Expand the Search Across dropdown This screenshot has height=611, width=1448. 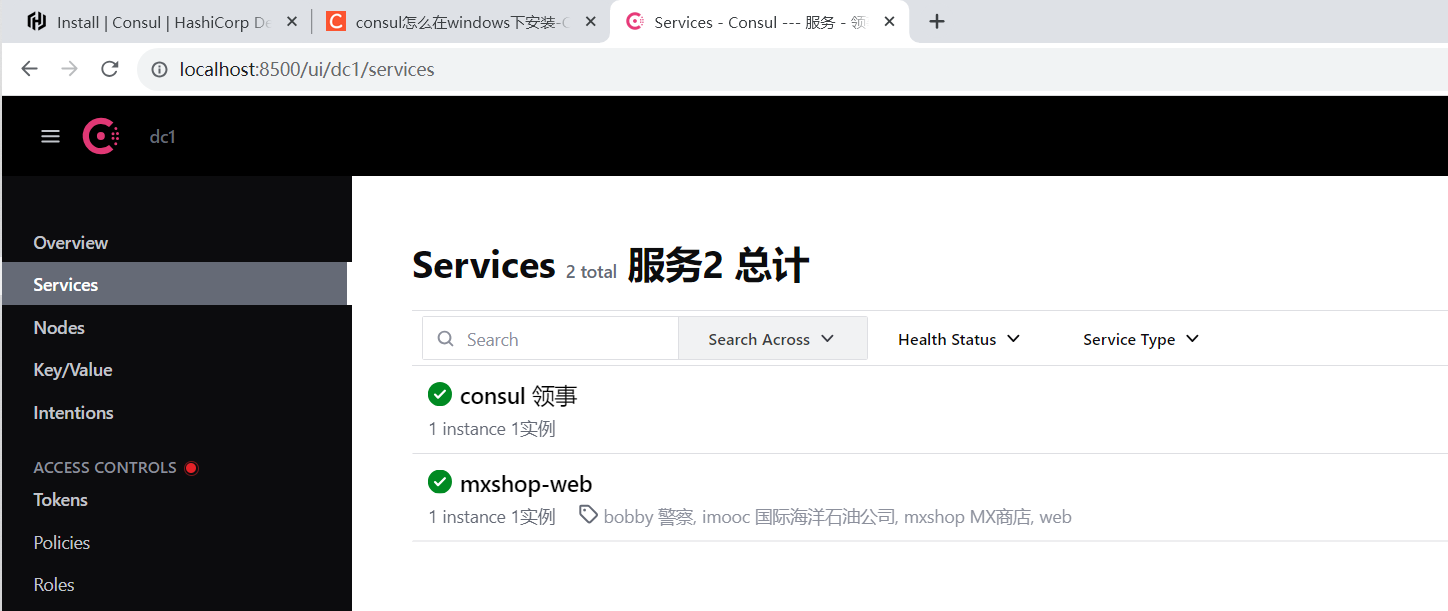coord(772,339)
